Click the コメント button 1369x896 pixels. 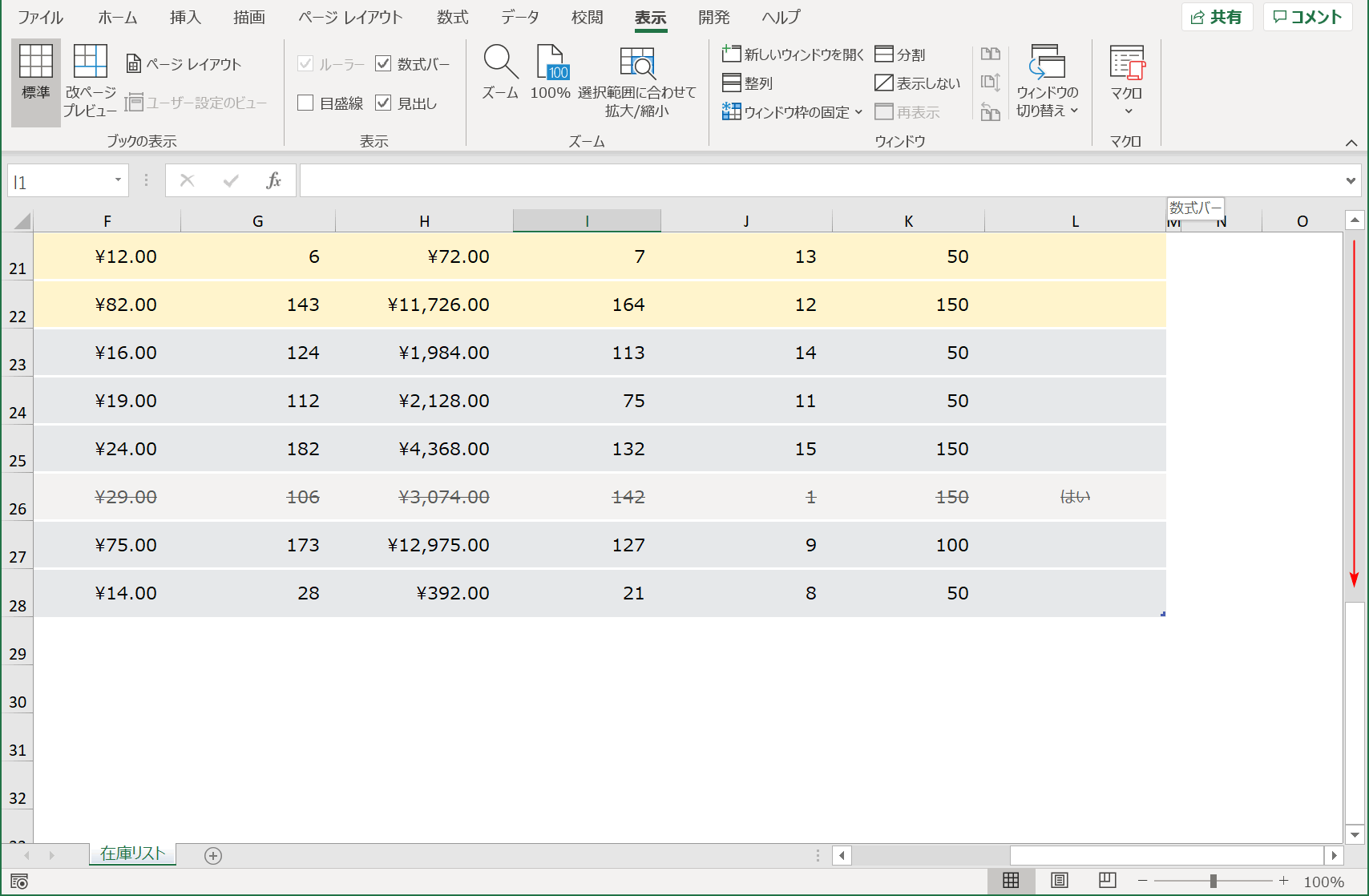pos(1307,18)
